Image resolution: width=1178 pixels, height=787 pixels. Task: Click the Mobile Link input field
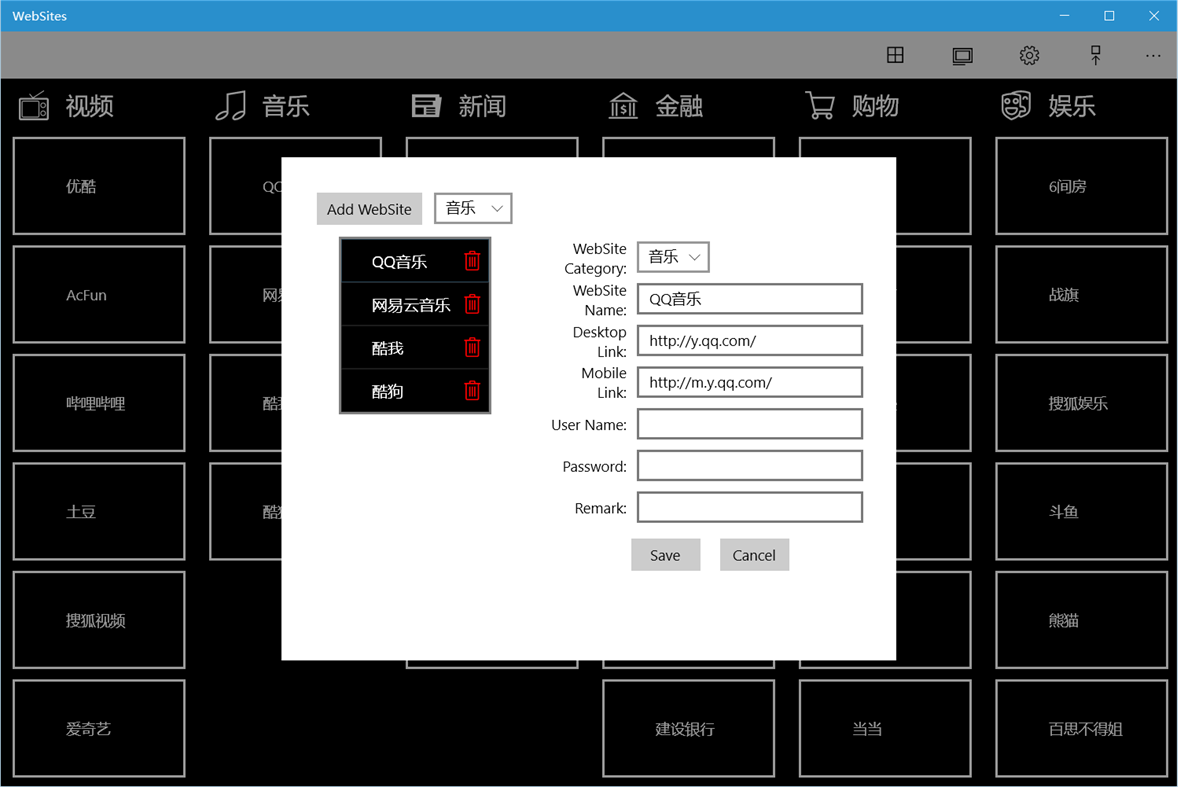(750, 382)
